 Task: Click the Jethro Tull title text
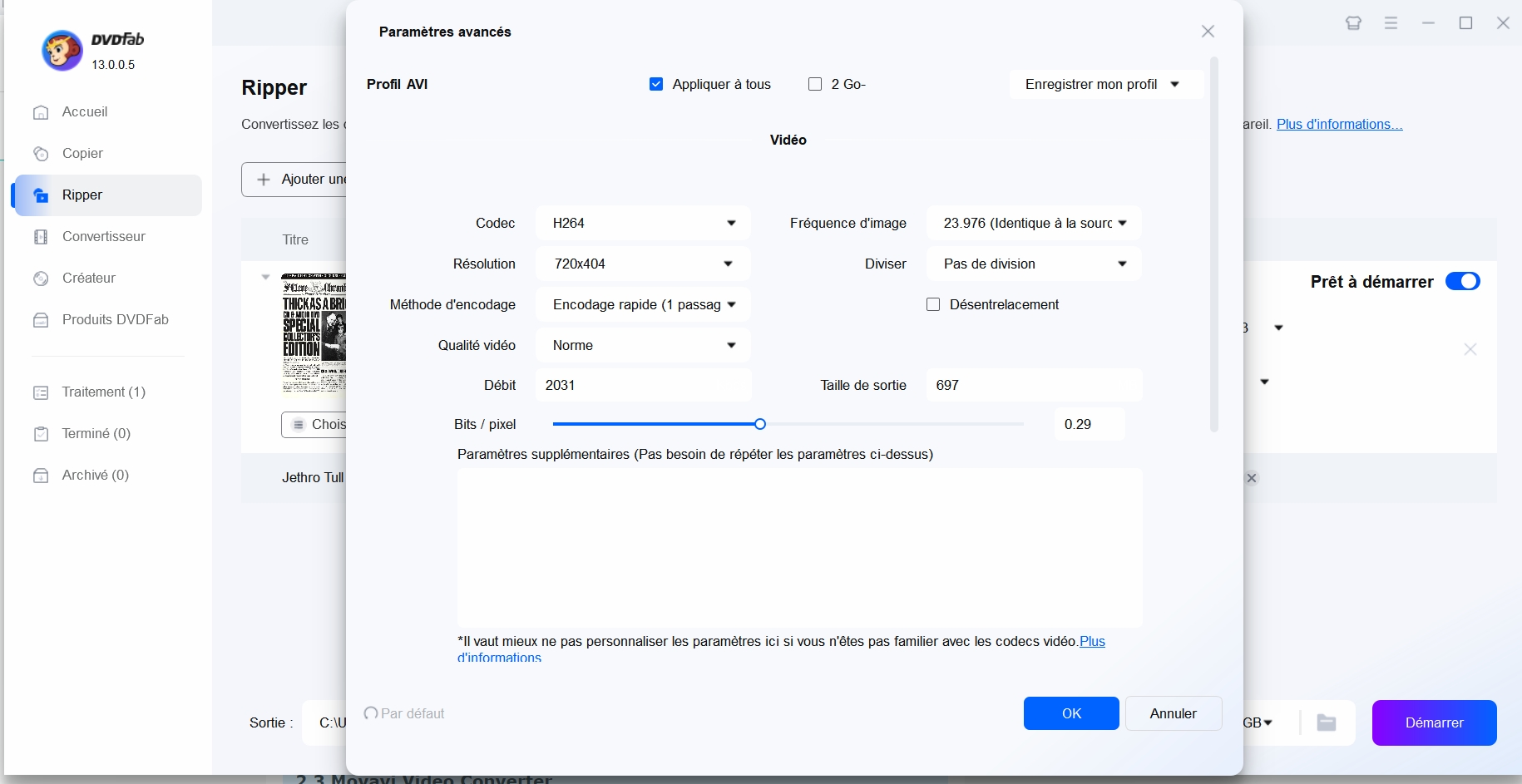point(313,478)
